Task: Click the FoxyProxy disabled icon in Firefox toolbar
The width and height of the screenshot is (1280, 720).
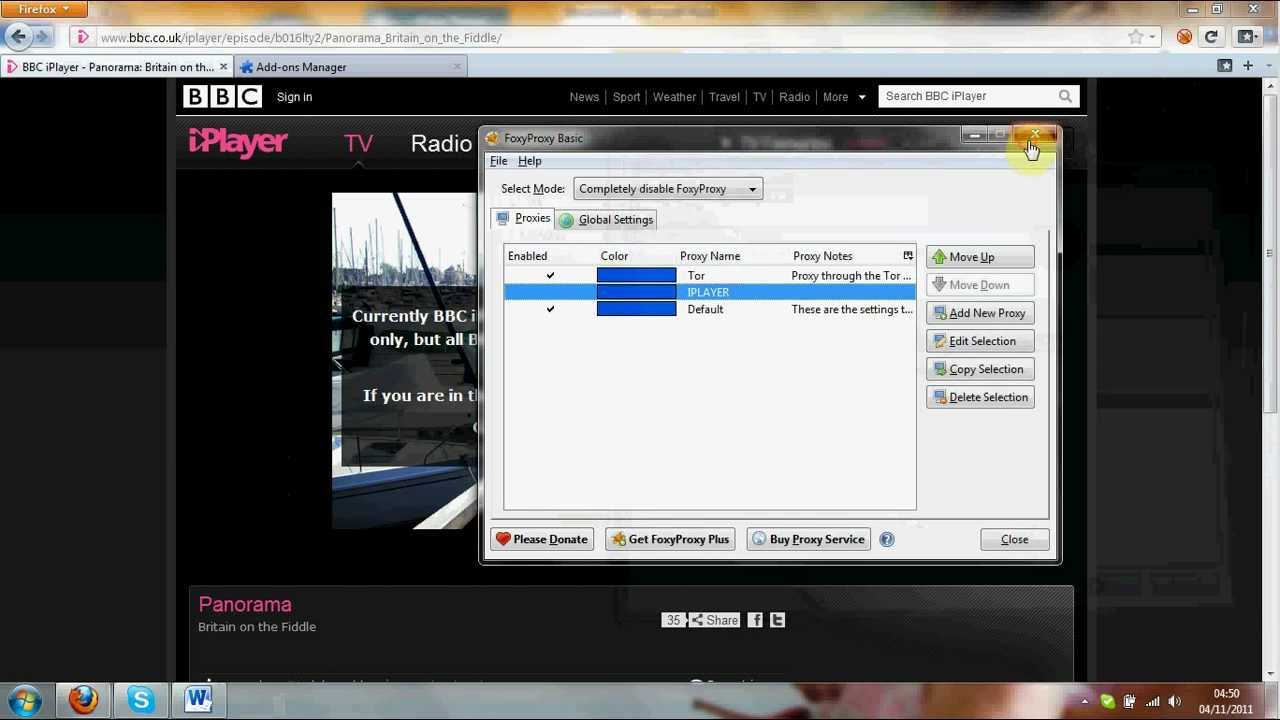Action: point(1184,37)
